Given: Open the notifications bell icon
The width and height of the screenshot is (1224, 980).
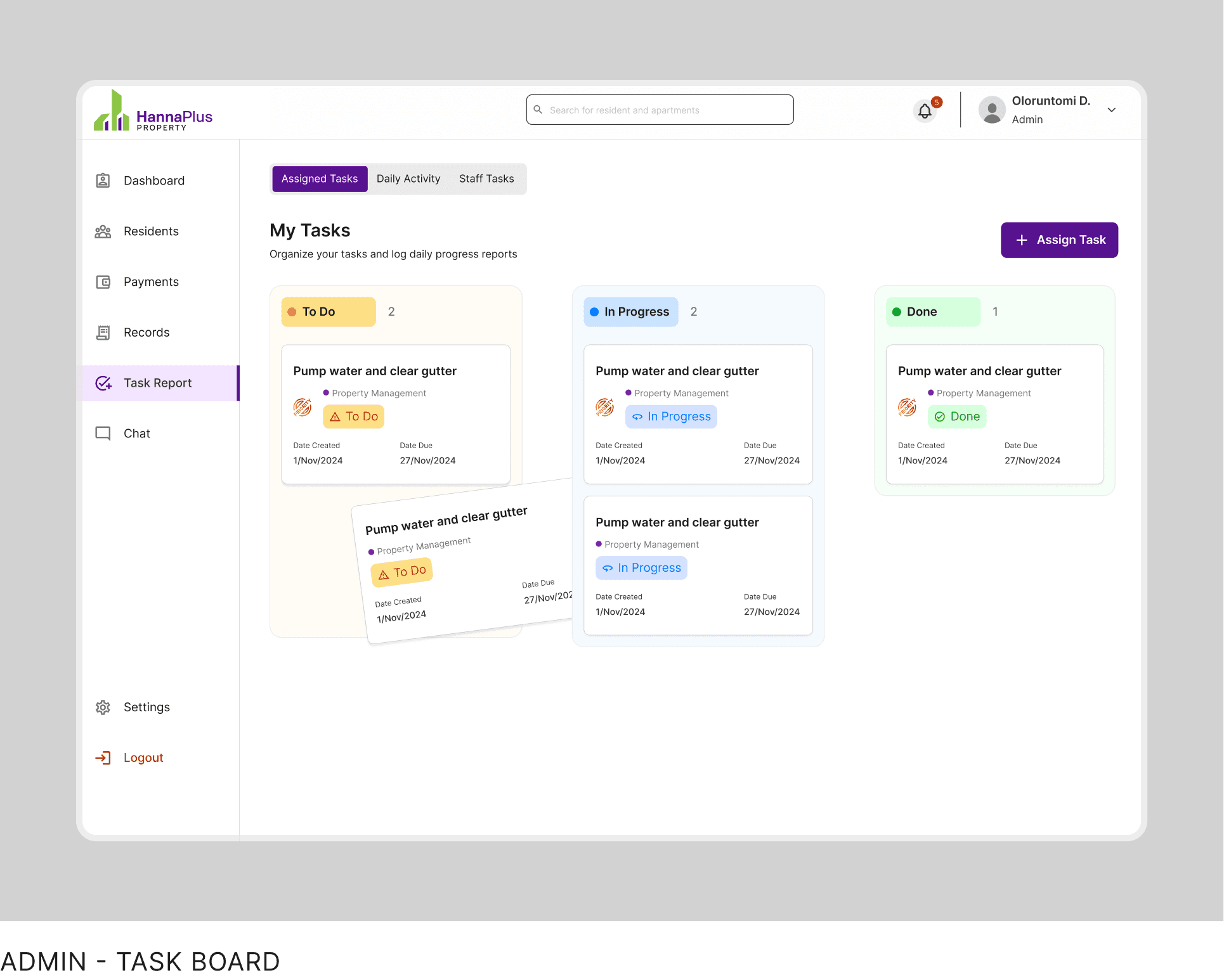Looking at the screenshot, I should (925, 112).
